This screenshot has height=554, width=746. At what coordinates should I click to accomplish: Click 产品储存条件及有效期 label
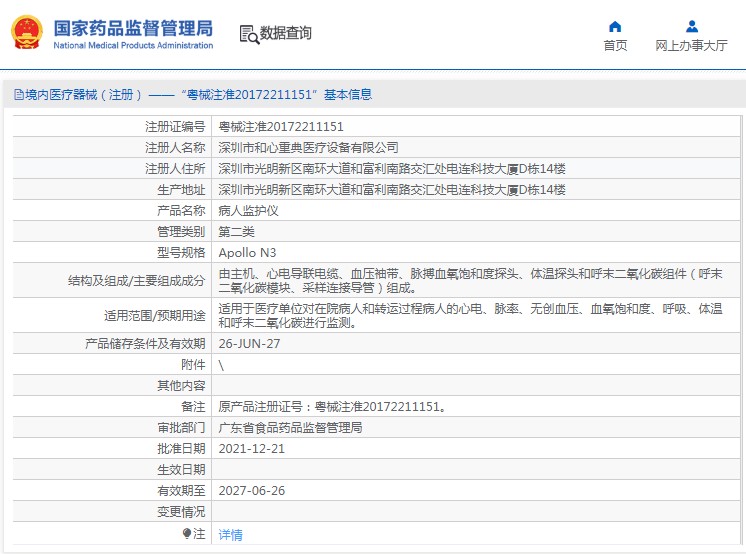tap(145, 344)
